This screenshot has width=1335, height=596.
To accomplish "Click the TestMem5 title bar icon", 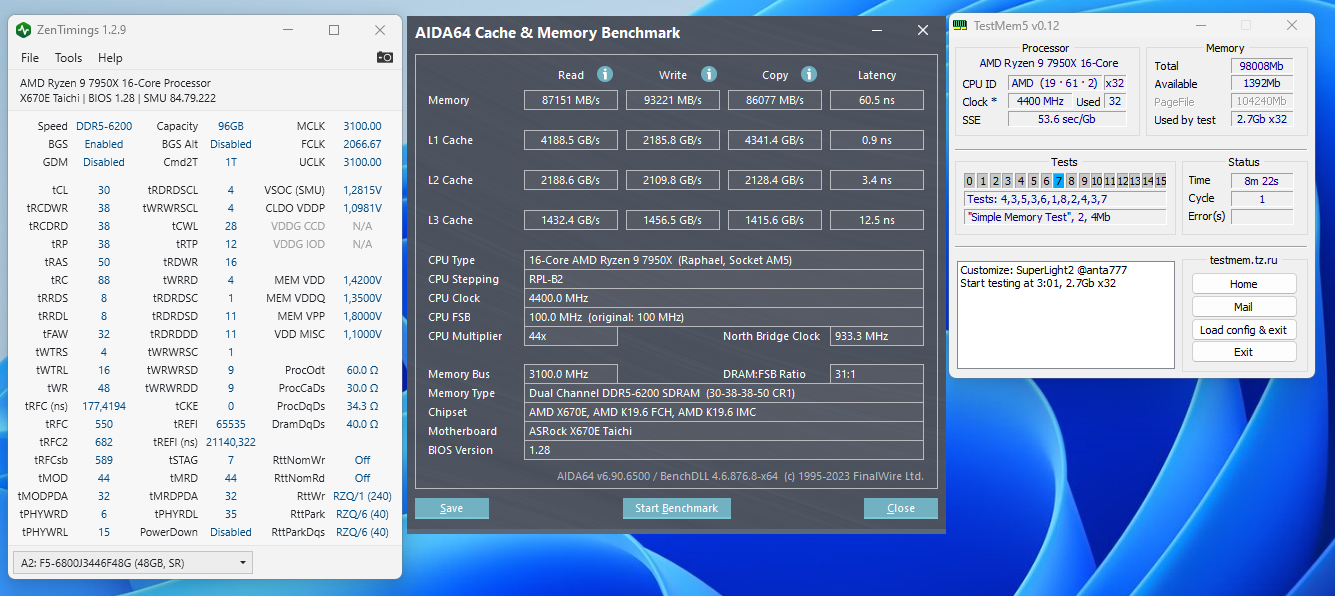I will [960, 26].
